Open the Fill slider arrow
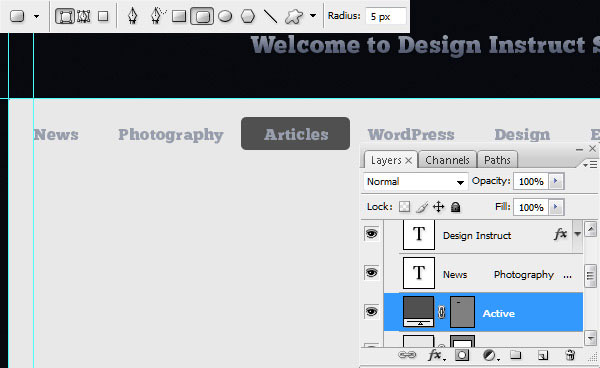The width and height of the screenshot is (600, 368). [x=556, y=207]
